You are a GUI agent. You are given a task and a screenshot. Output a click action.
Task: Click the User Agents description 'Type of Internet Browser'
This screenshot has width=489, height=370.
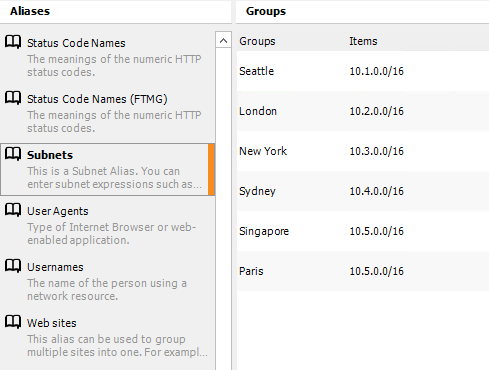[x=112, y=234]
